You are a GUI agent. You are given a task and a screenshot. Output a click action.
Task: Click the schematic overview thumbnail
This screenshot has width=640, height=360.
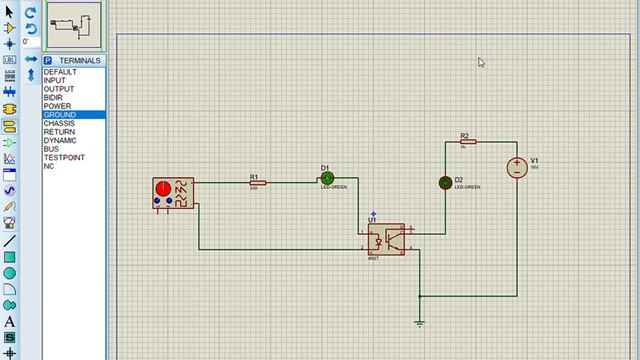click(74, 25)
